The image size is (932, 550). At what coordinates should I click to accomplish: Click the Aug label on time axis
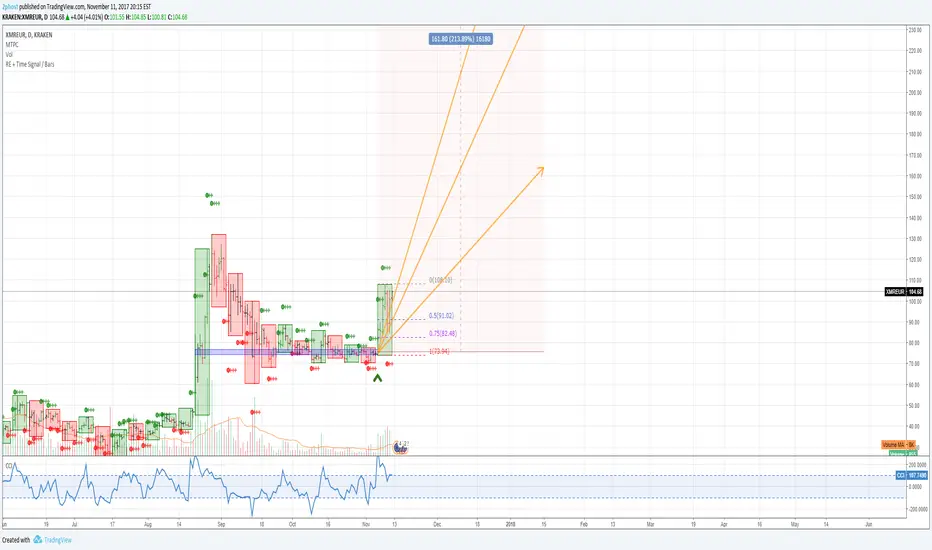click(x=147, y=524)
